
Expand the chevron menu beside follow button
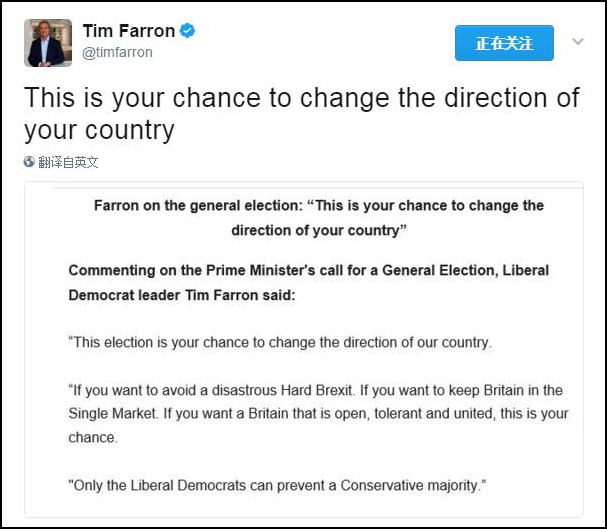pos(577,42)
